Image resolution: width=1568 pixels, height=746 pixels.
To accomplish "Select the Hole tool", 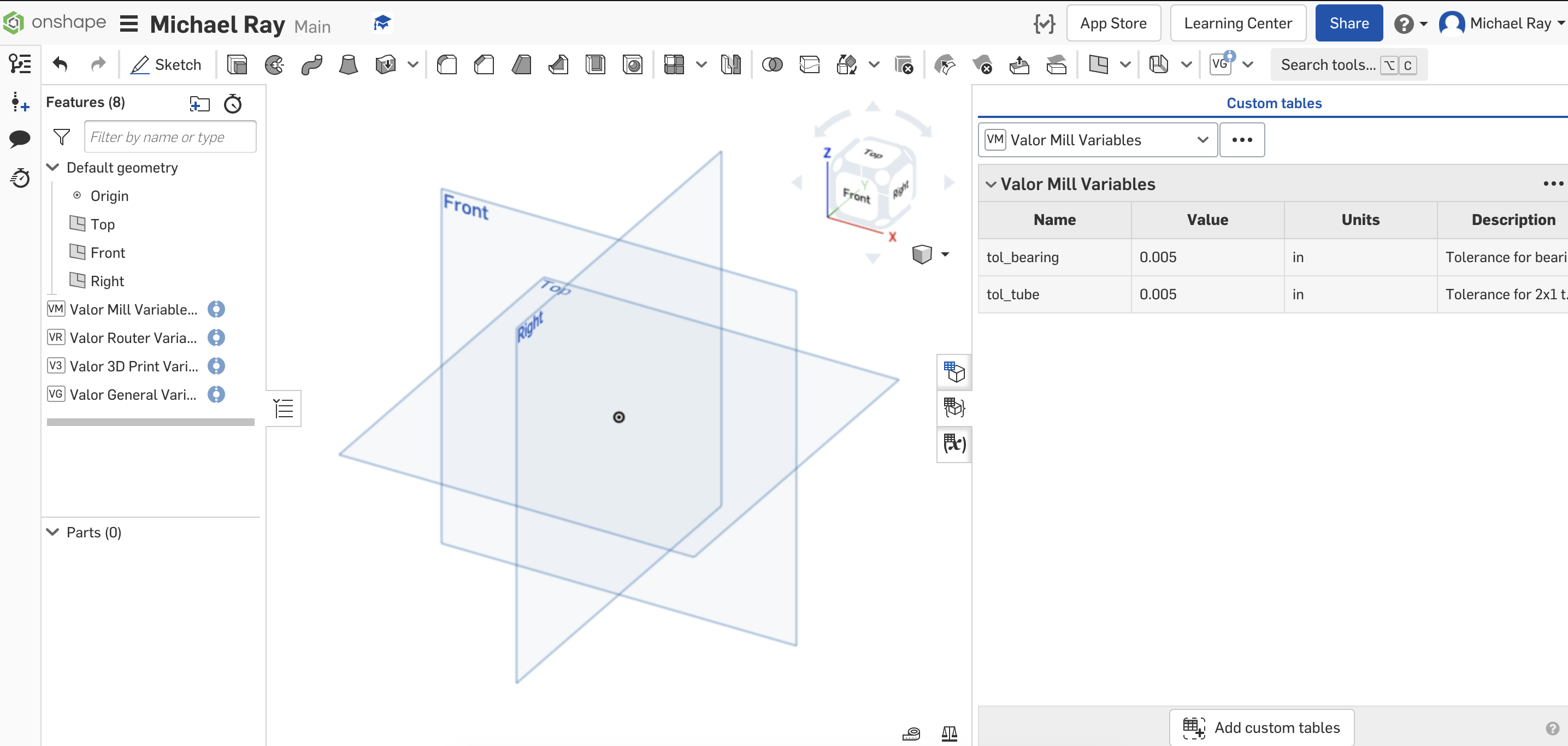I will click(633, 64).
